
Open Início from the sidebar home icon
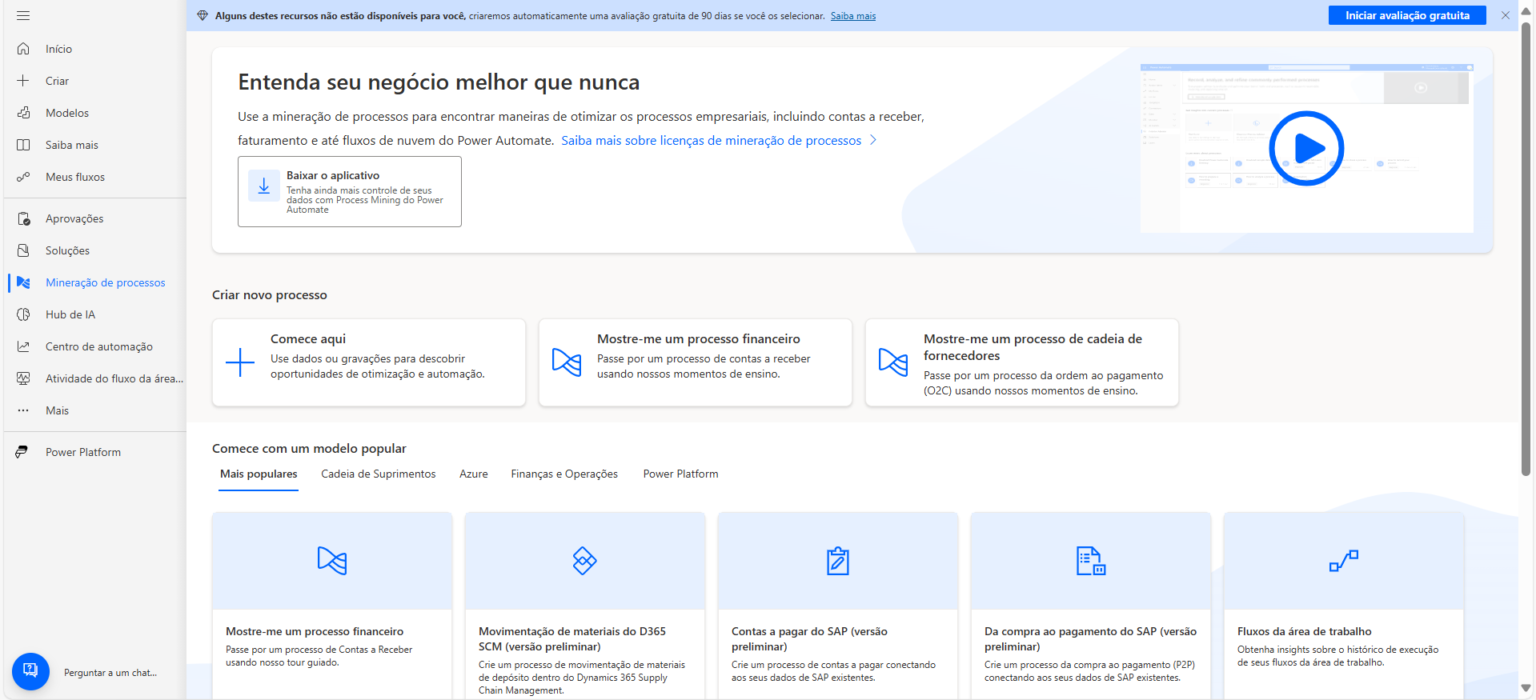tap(22, 48)
